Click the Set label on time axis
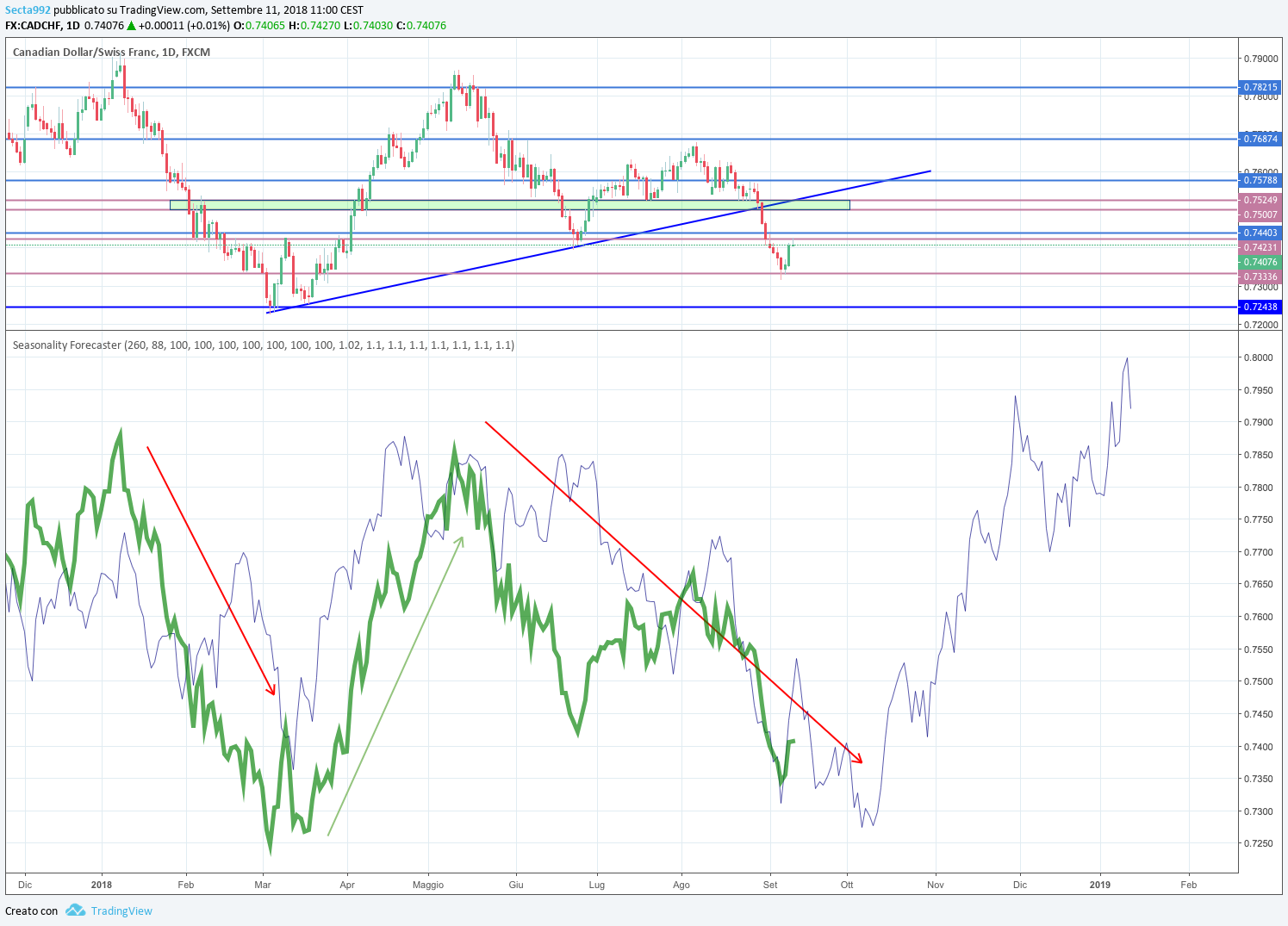This screenshot has width=1288, height=926. (x=770, y=885)
